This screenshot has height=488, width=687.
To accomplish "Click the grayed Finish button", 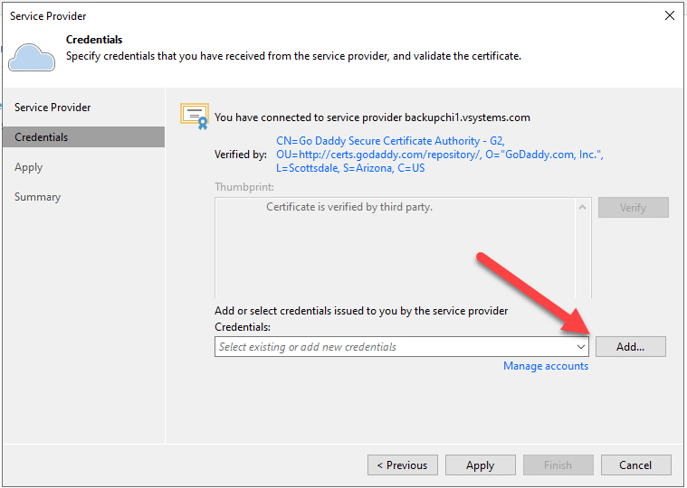I will [x=558, y=465].
